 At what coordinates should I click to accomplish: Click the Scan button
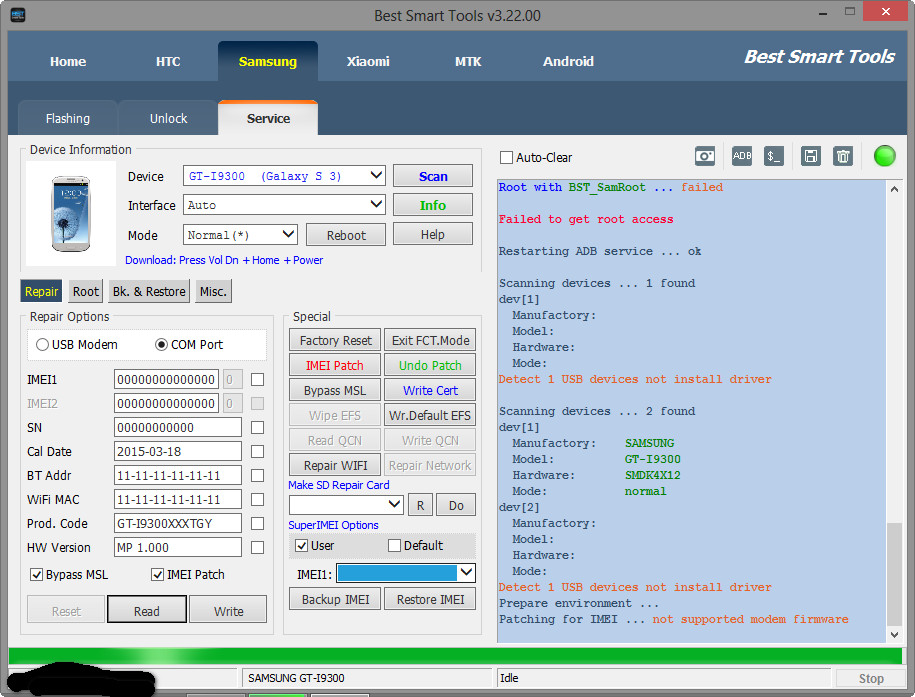(x=432, y=176)
